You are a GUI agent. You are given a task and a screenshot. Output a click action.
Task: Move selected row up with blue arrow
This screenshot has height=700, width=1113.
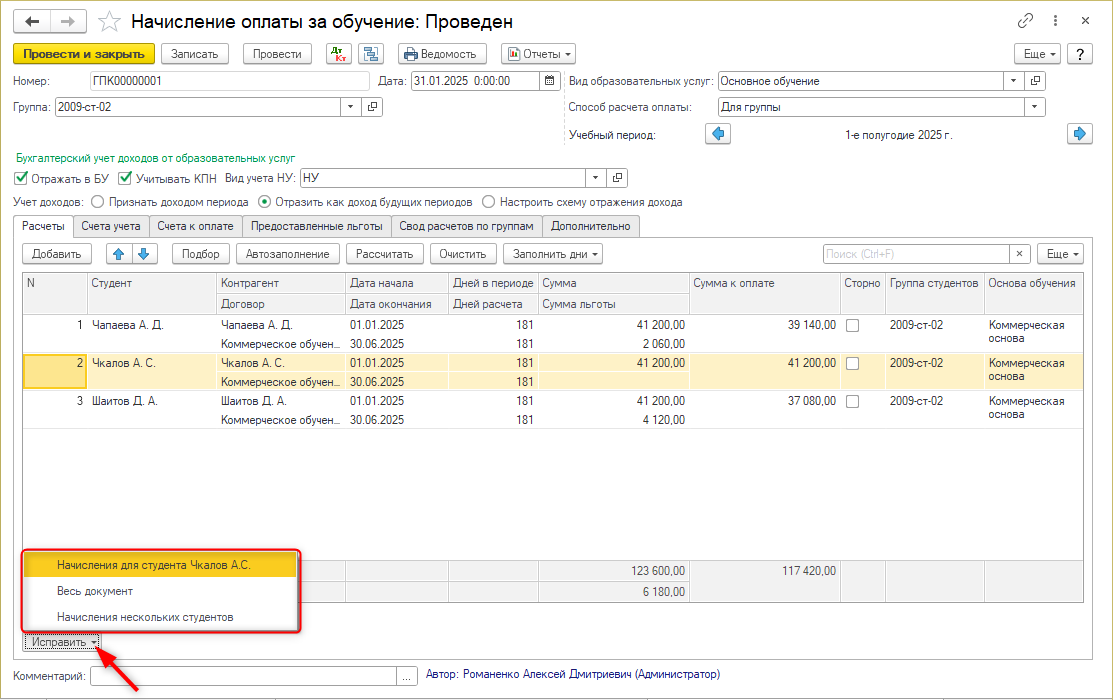coord(119,254)
